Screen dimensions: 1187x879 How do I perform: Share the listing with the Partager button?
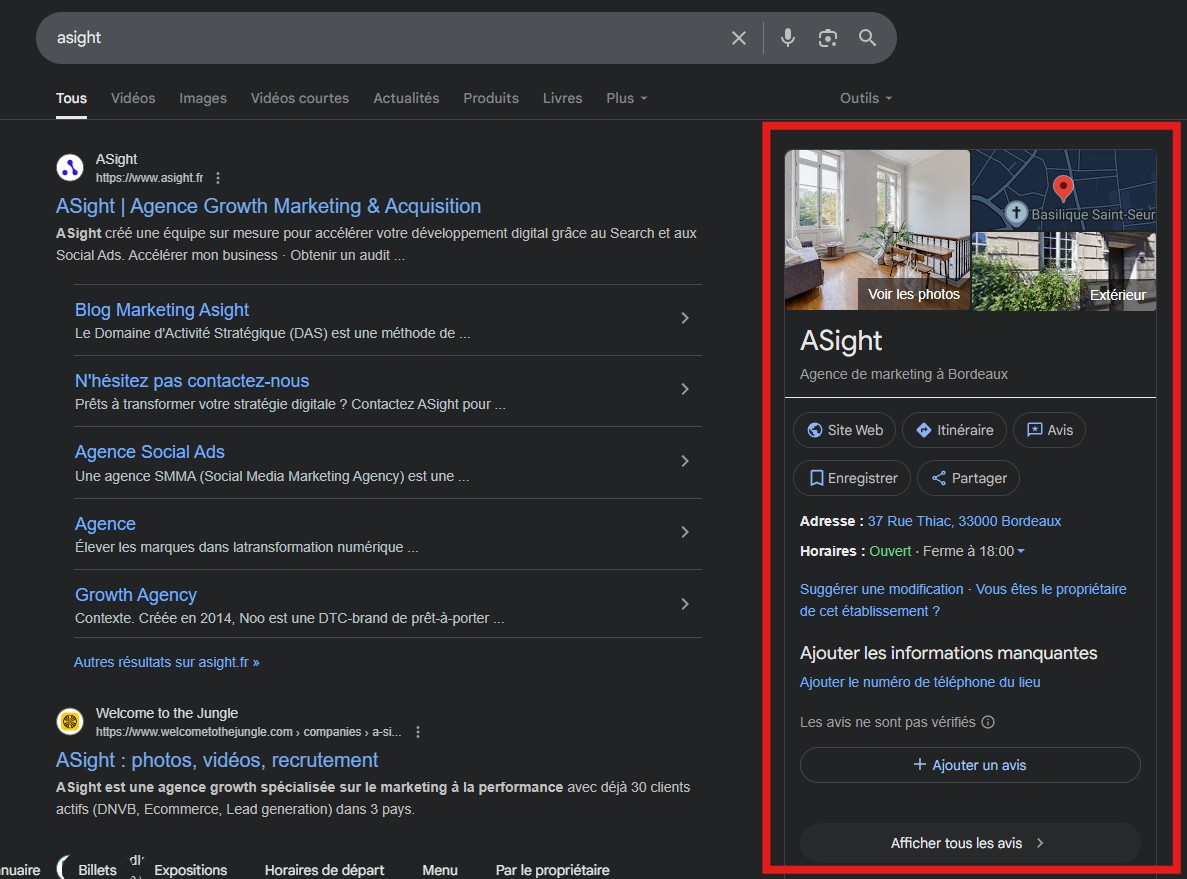968,478
